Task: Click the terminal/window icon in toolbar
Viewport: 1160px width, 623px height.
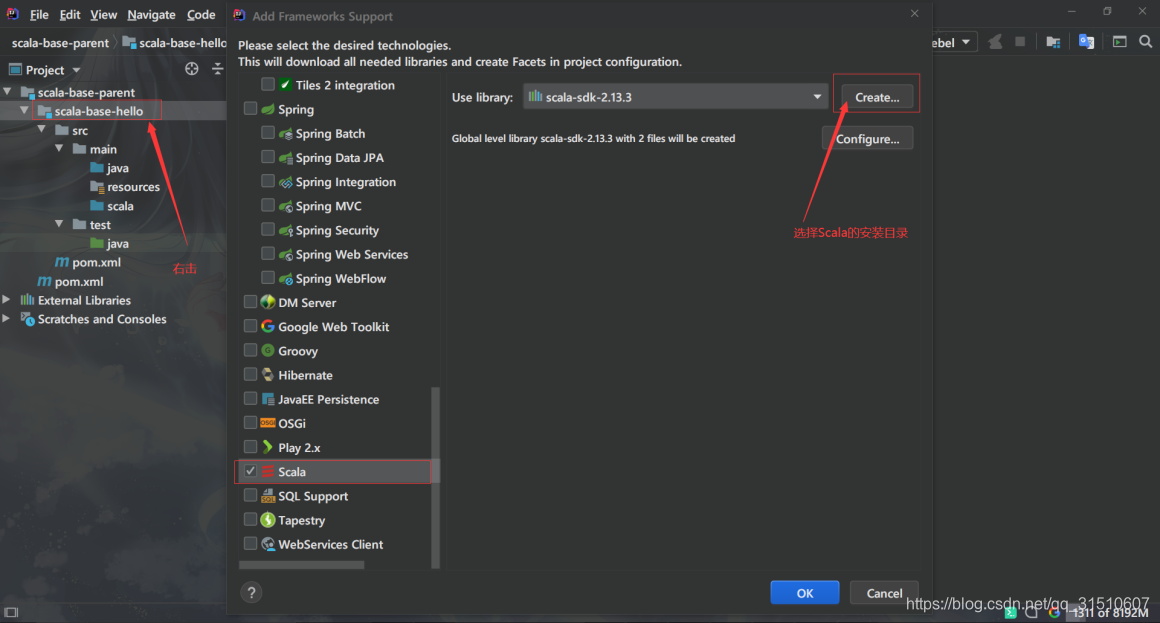Action: [1119, 42]
